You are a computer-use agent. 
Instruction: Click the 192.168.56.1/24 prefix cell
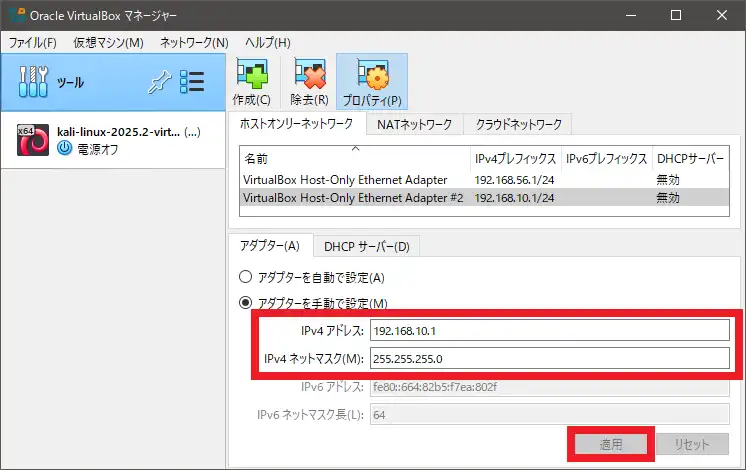point(514,180)
